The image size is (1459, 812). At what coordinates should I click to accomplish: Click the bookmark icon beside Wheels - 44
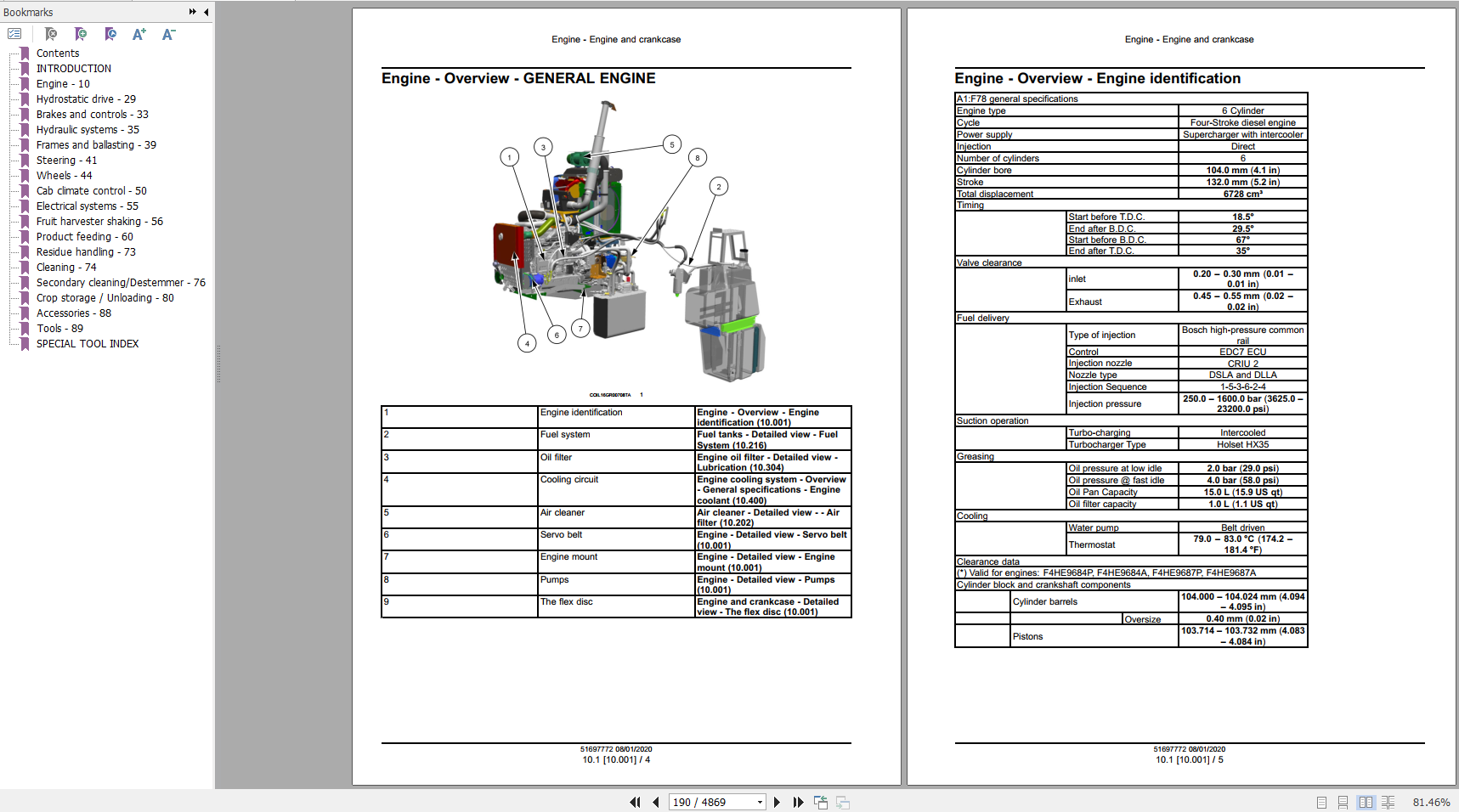[25, 175]
